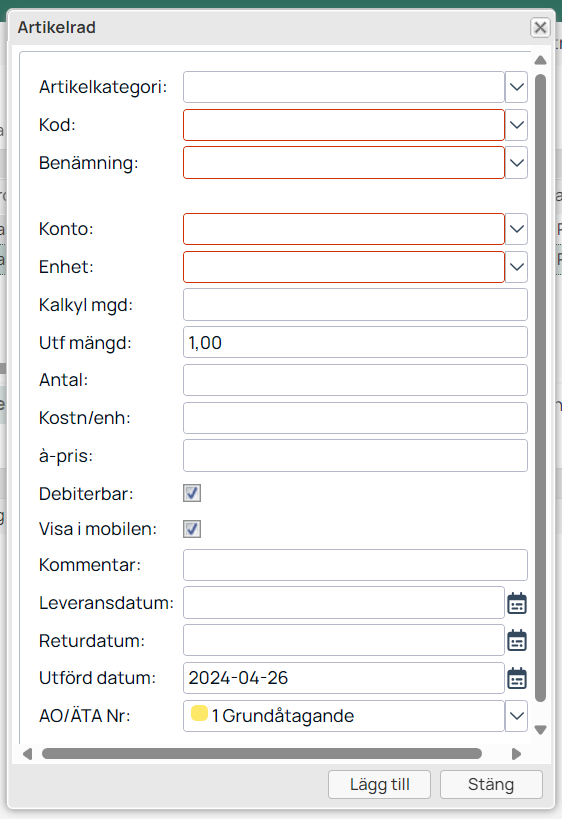Click the scroll right arrow
This screenshot has height=819, width=562.
(x=516, y=754)
